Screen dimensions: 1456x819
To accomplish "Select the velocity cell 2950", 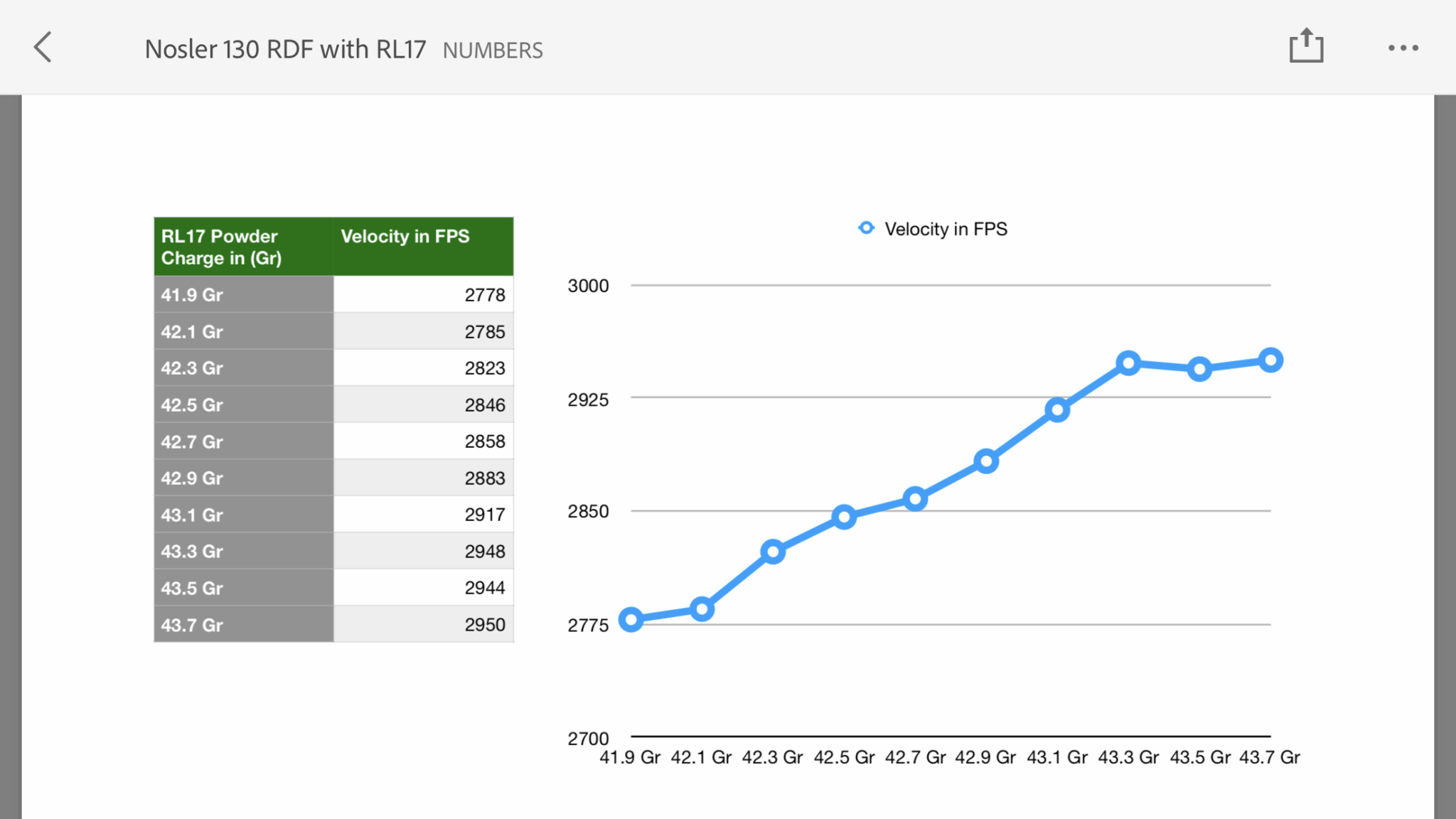I will [x=424, y=625].
